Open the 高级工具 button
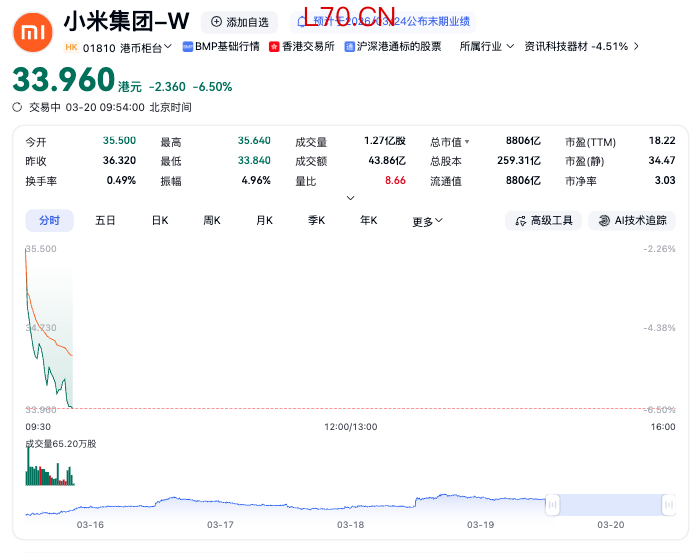This screenshot has height=553, width=699. pos(543,221)
